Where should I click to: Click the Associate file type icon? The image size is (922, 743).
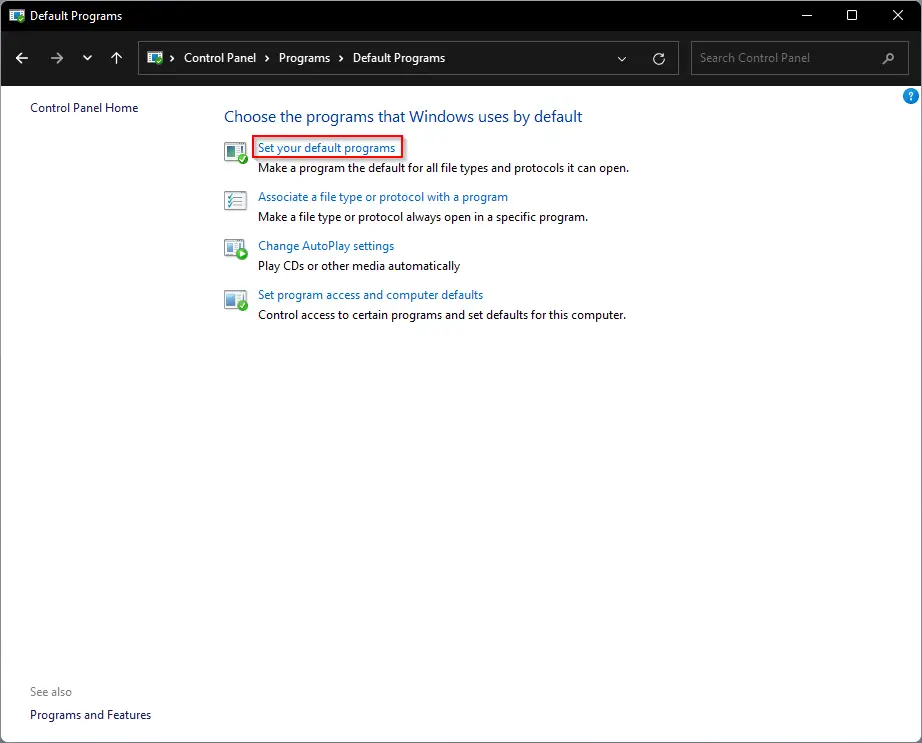(235, 200)
